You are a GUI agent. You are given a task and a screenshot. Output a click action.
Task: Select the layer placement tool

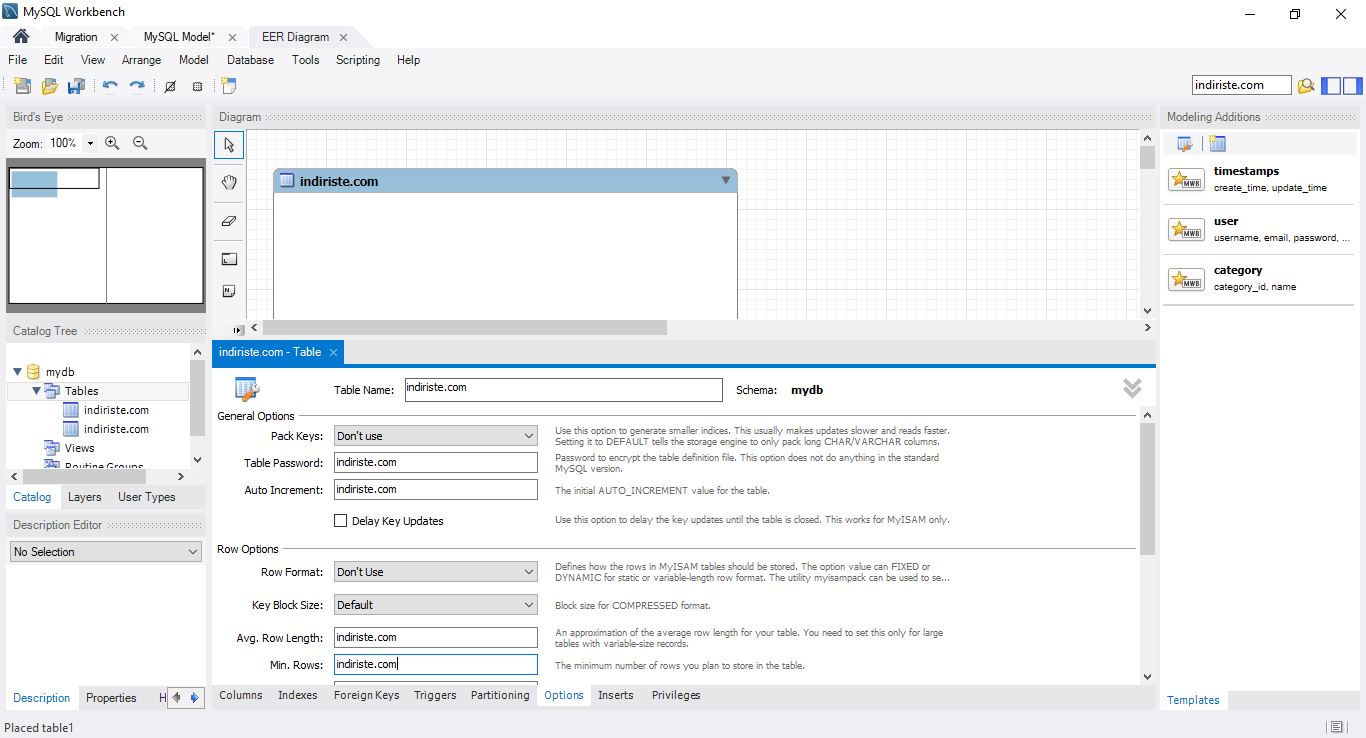229,259
